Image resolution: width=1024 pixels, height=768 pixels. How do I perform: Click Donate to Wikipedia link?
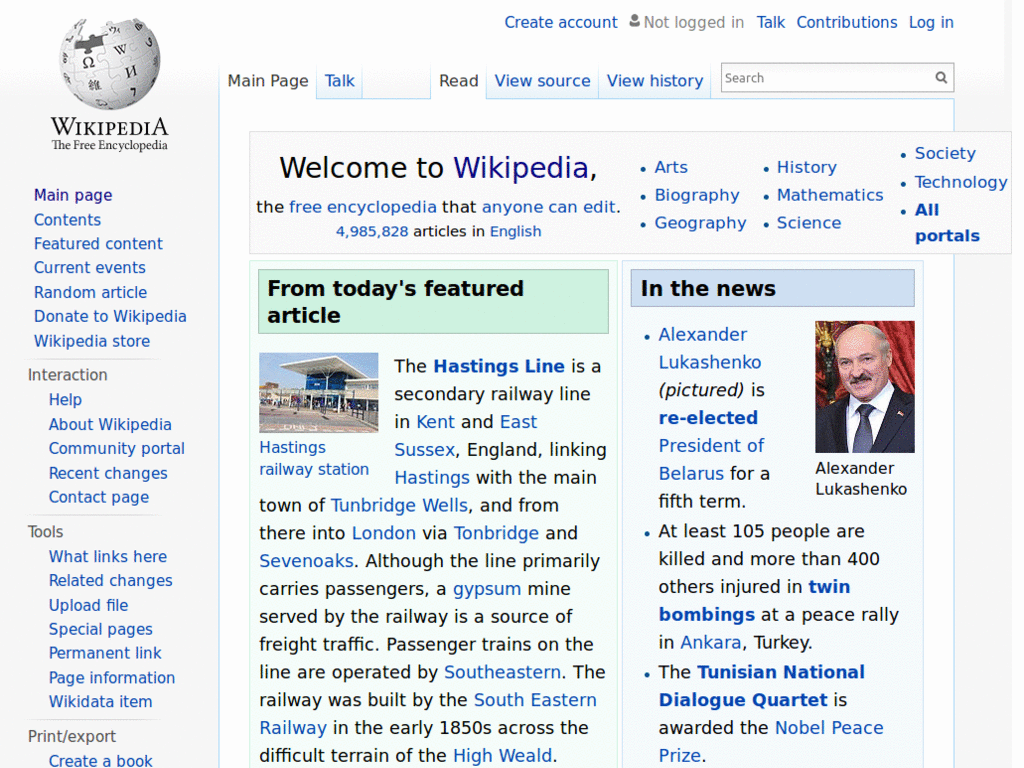click(x=110, y=316)
